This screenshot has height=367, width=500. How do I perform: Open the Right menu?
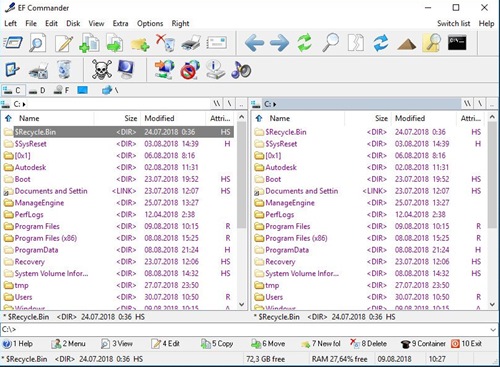coord(180,23)
